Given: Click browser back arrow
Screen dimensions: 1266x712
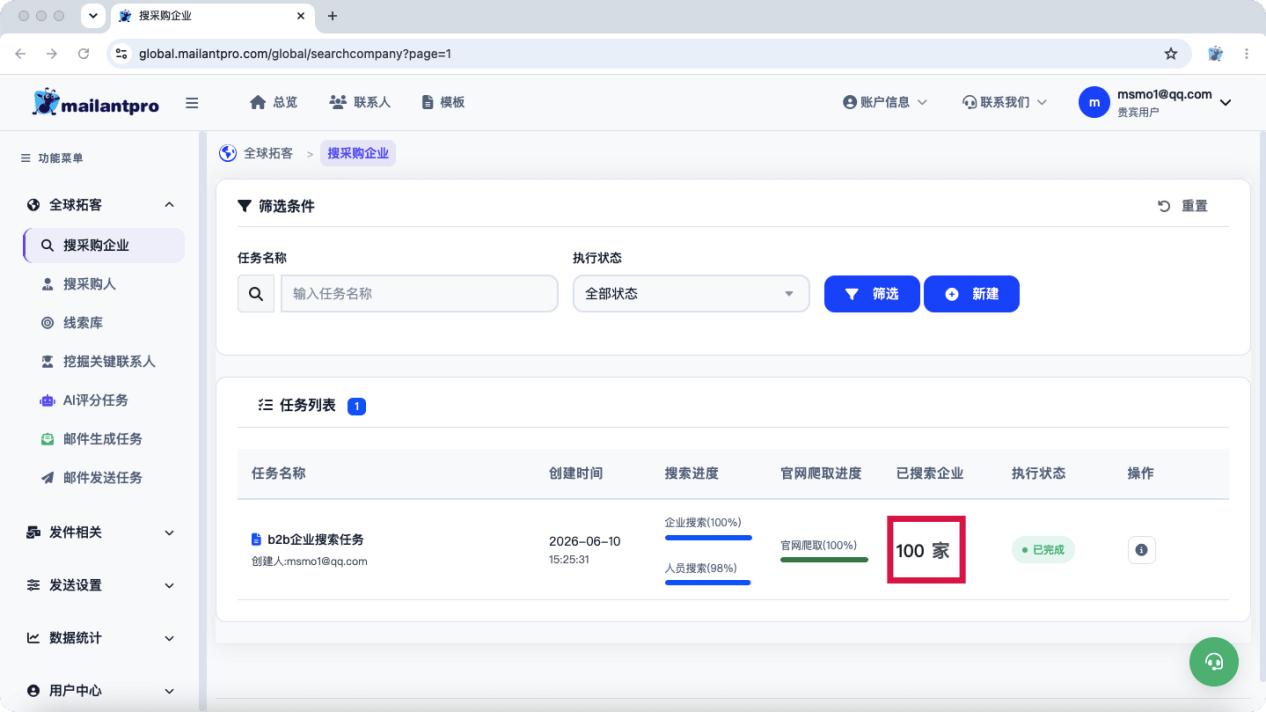Looking at the screenshot, I should pyautogui.click(x=21, y=54).
